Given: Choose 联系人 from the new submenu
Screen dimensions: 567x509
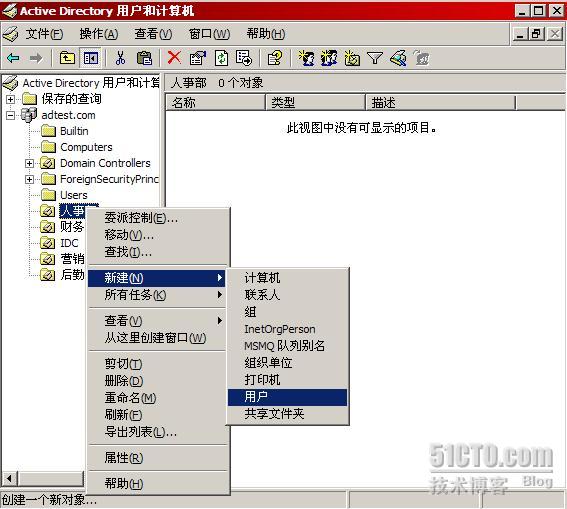Looking at the screenshot, I should pyautogui.click(x=287, y=295).
